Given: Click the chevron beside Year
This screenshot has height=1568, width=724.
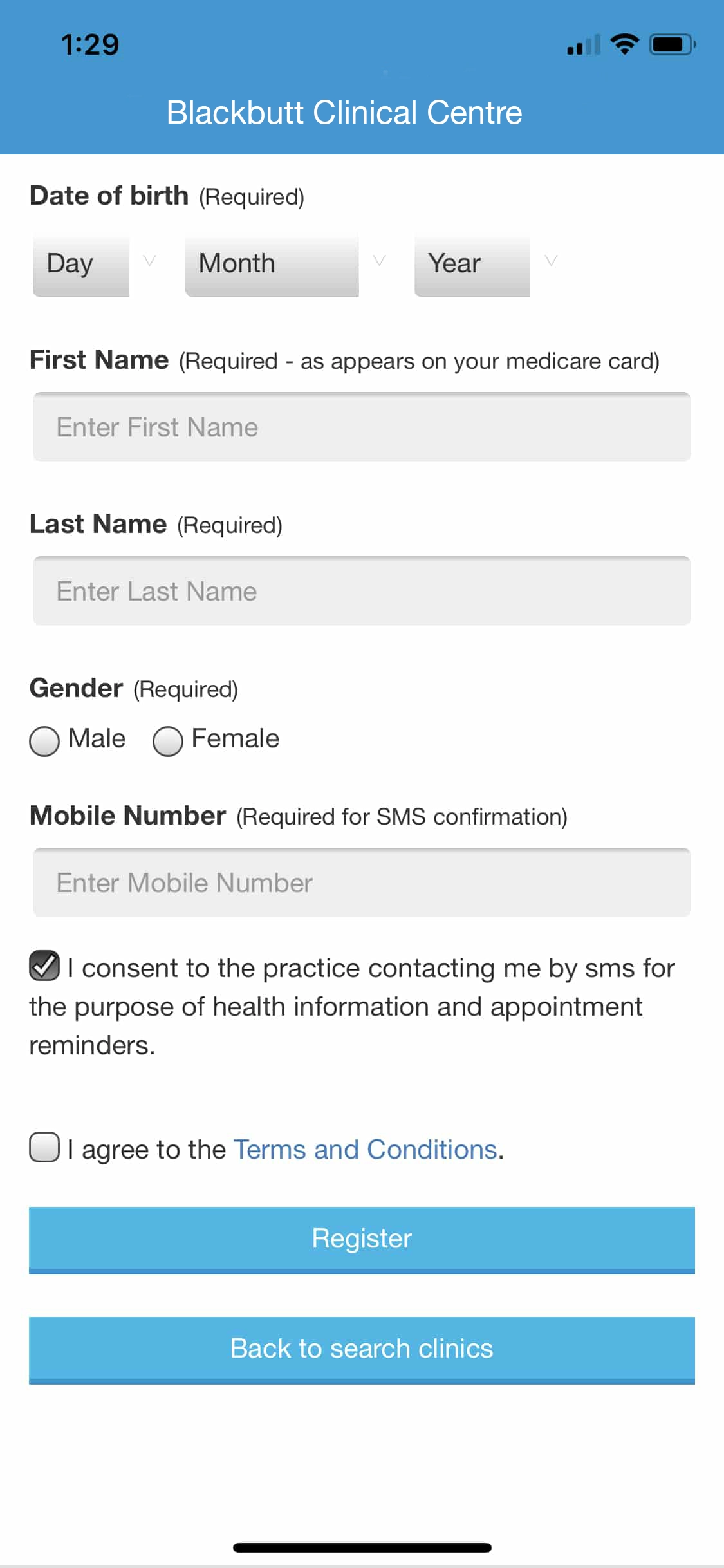Looking at the screenshot, I should [551, 261].
